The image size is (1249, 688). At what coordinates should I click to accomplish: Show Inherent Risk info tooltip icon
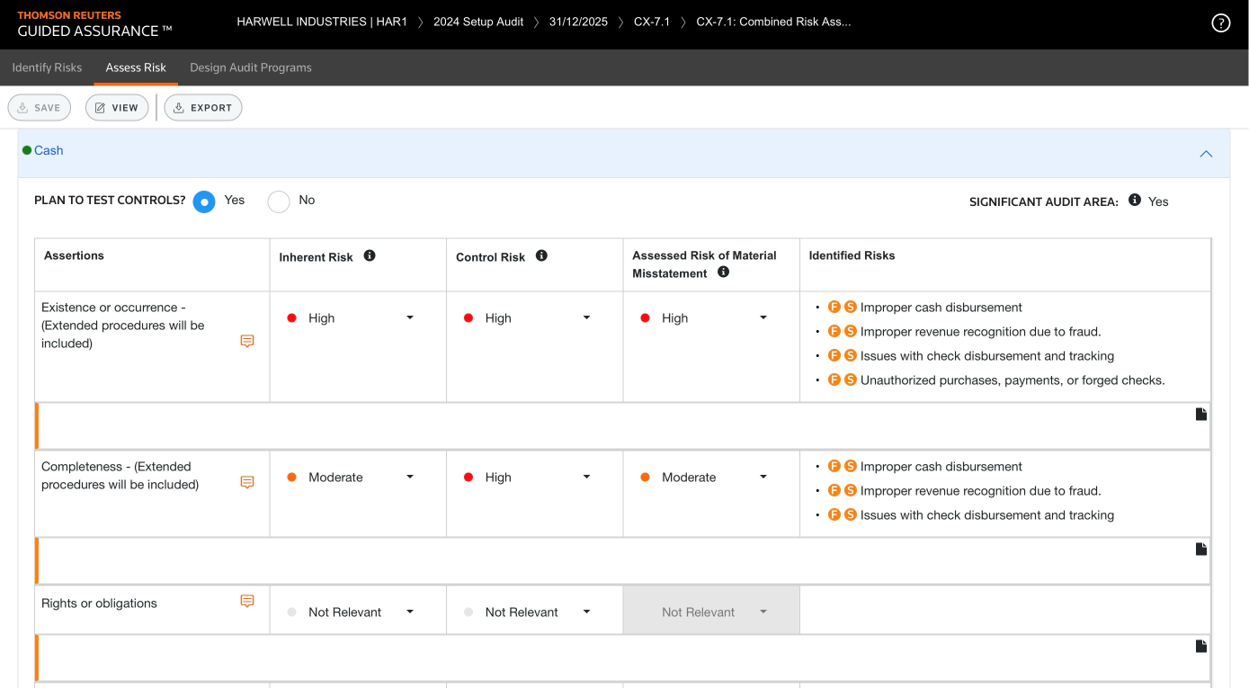click(370, 256)
